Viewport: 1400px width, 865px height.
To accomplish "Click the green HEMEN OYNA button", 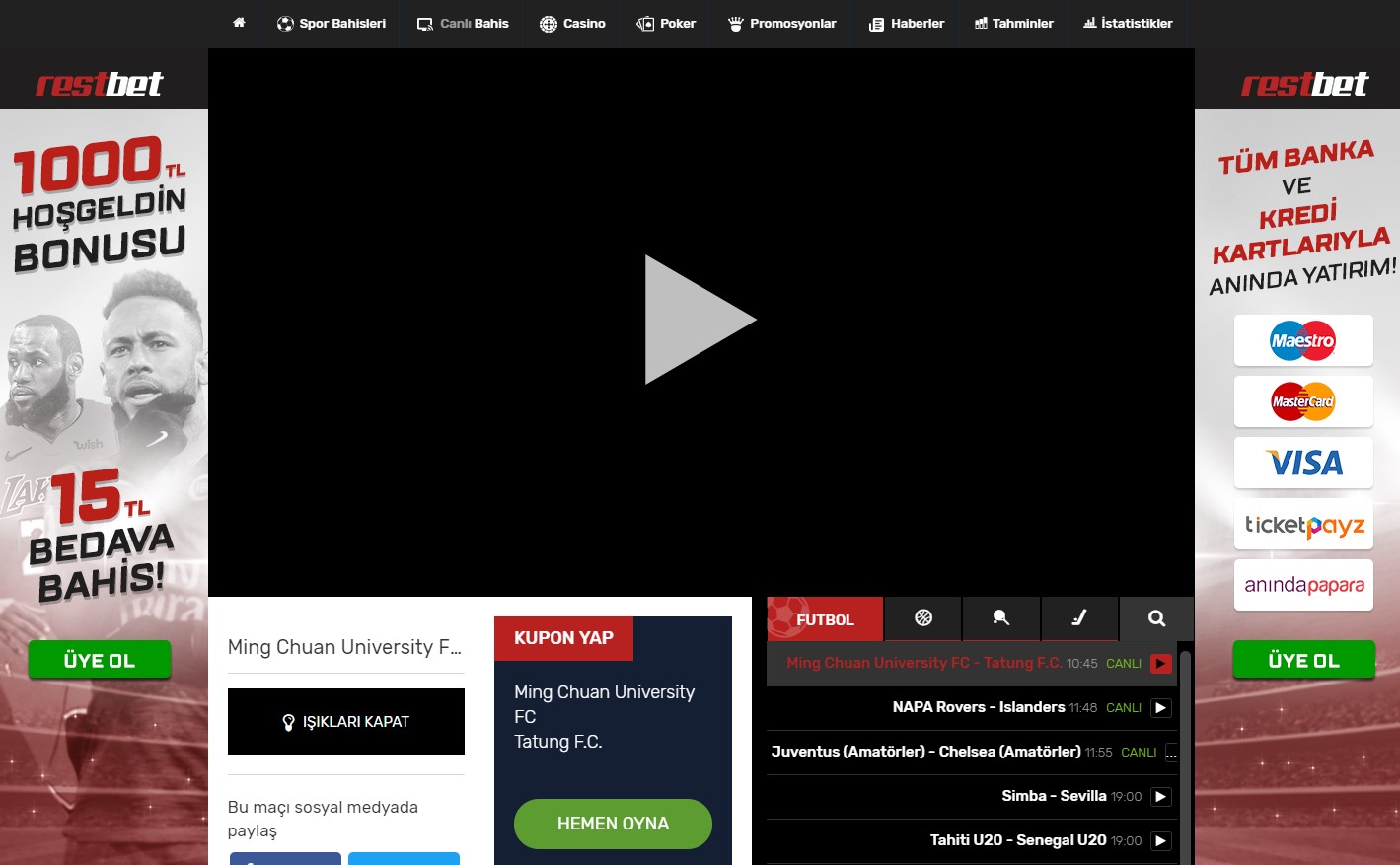I will click(613, 824).
